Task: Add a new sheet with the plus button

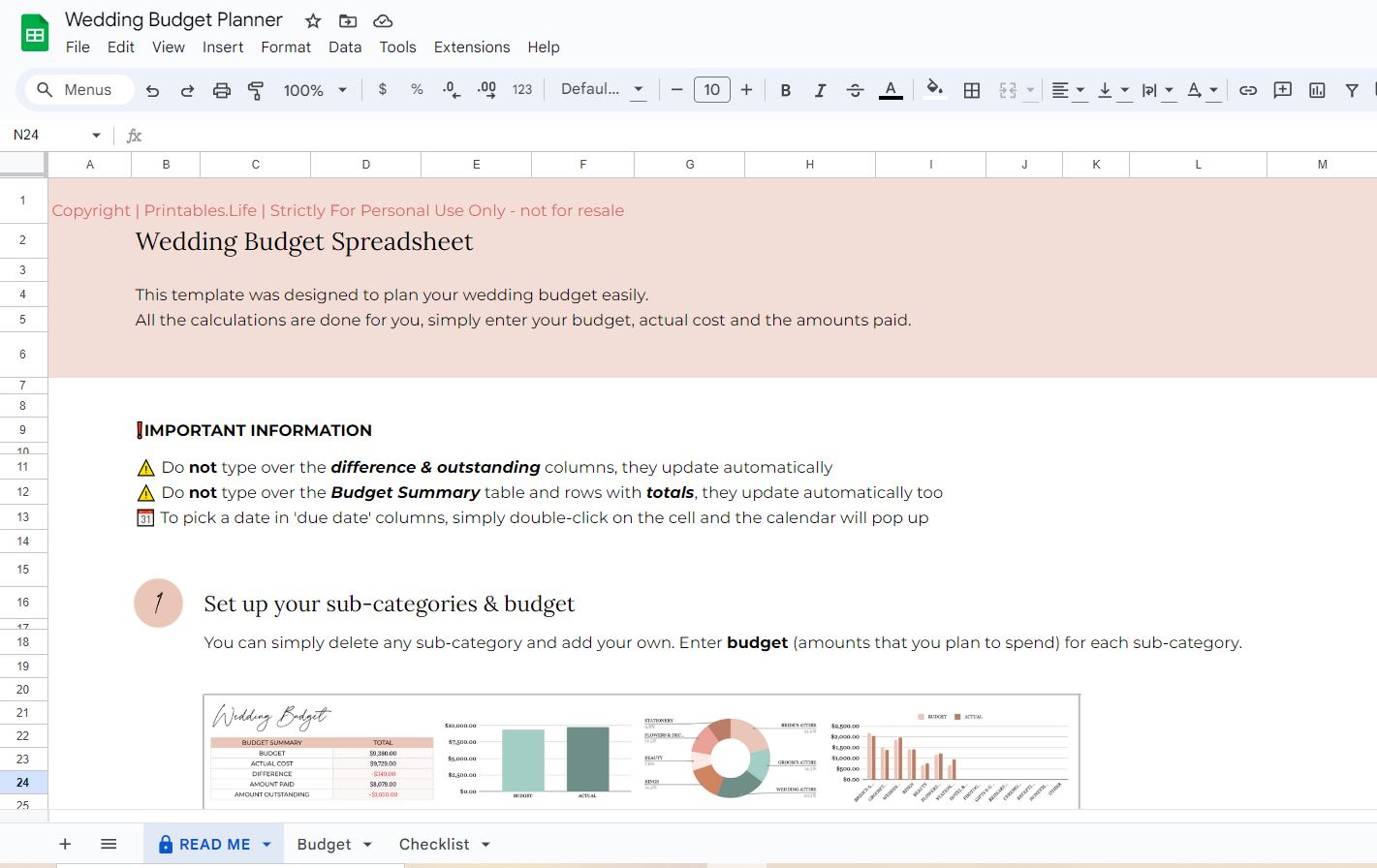Action: 64,844
